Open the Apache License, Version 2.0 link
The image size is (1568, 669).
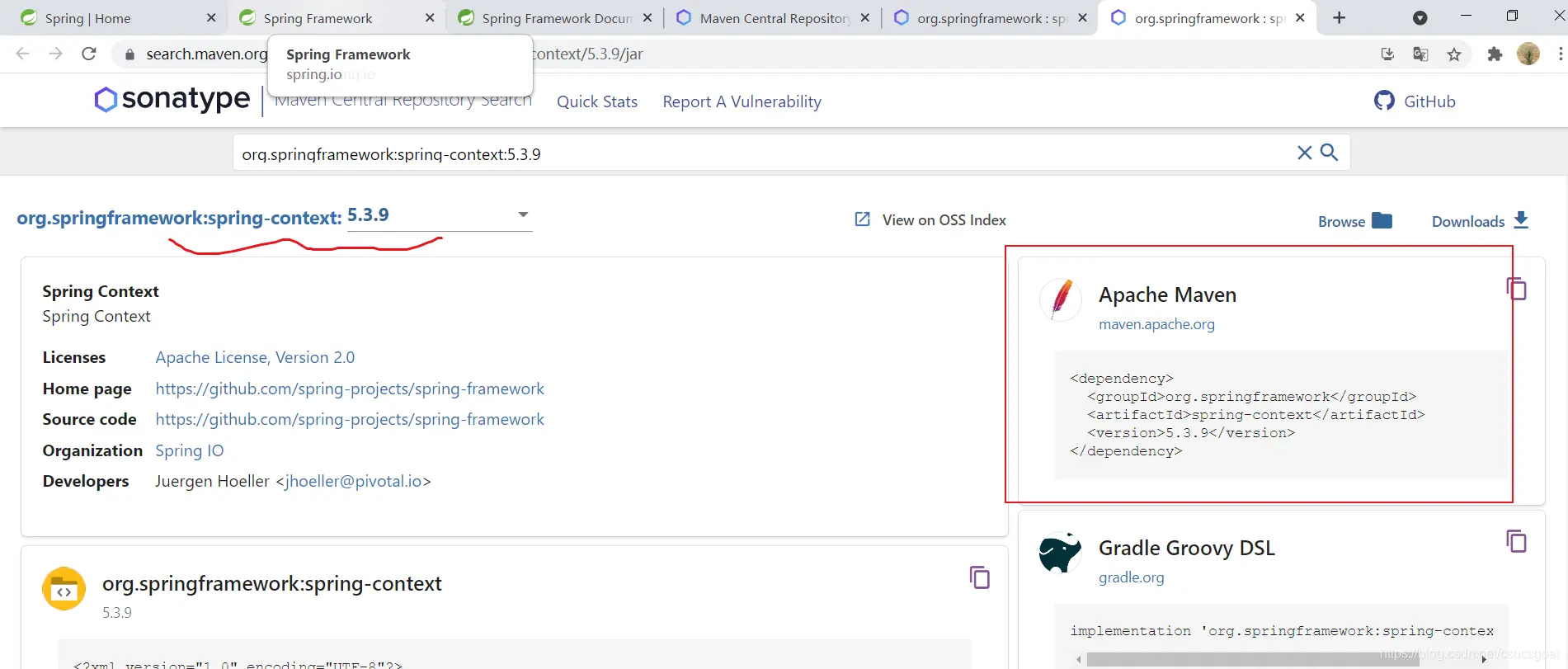point(255,357)
